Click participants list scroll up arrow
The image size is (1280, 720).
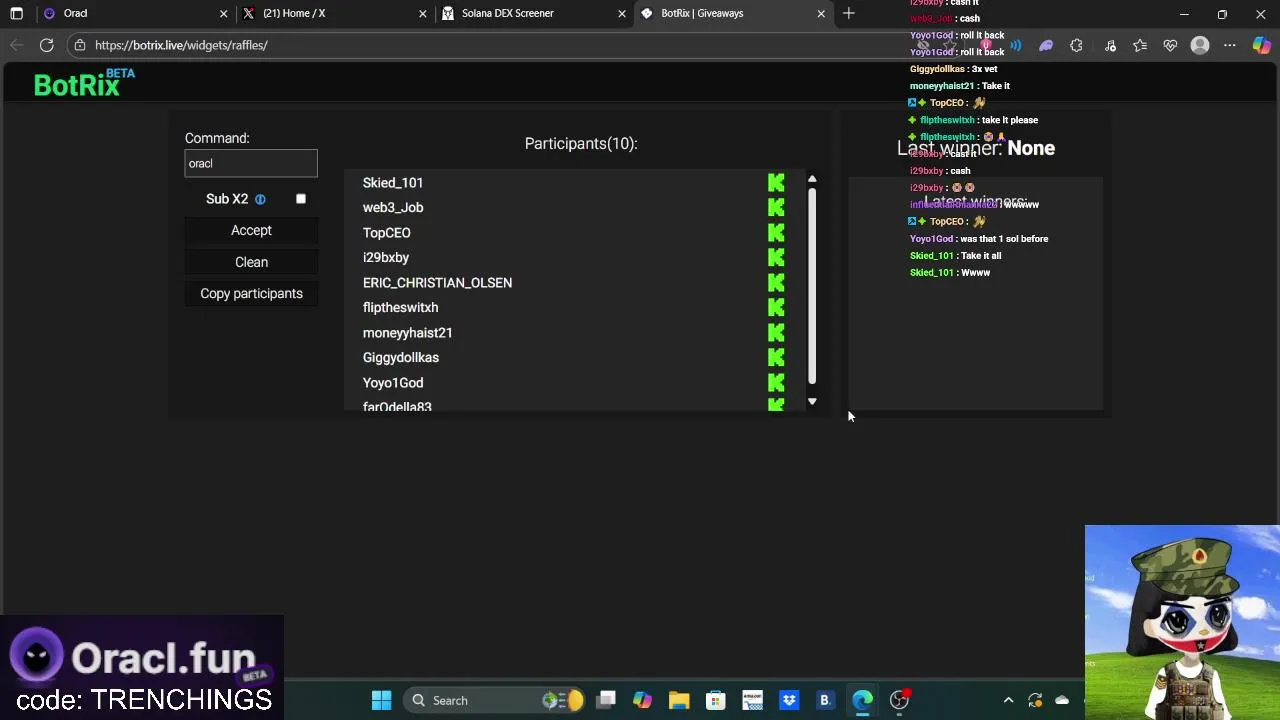[x=812, y=180]
